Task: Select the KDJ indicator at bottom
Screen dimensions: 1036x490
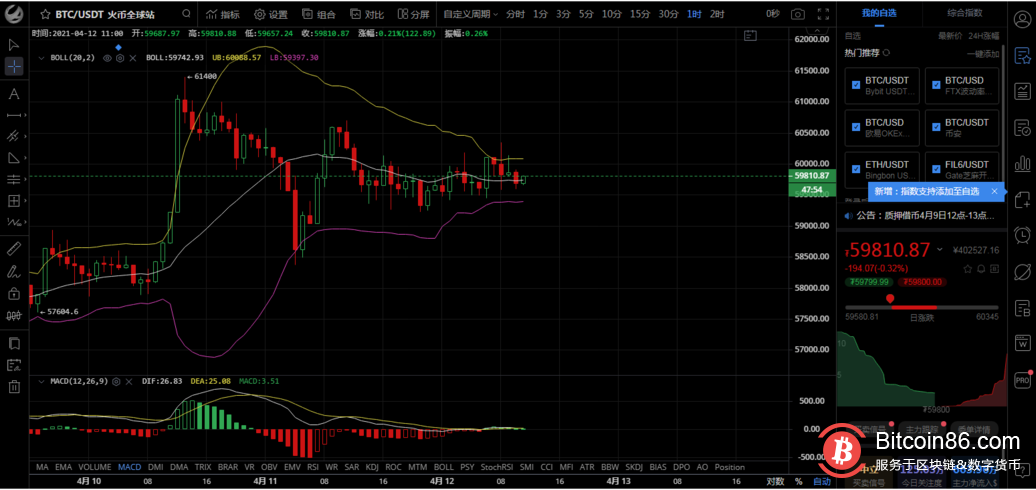Action: (x=372, y=467)
